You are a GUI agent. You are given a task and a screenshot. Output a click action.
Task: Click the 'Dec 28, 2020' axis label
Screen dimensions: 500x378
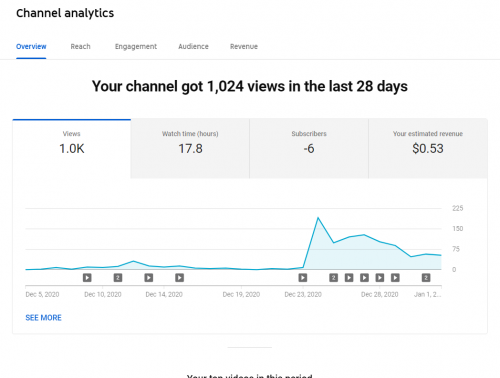pos(380,295)
